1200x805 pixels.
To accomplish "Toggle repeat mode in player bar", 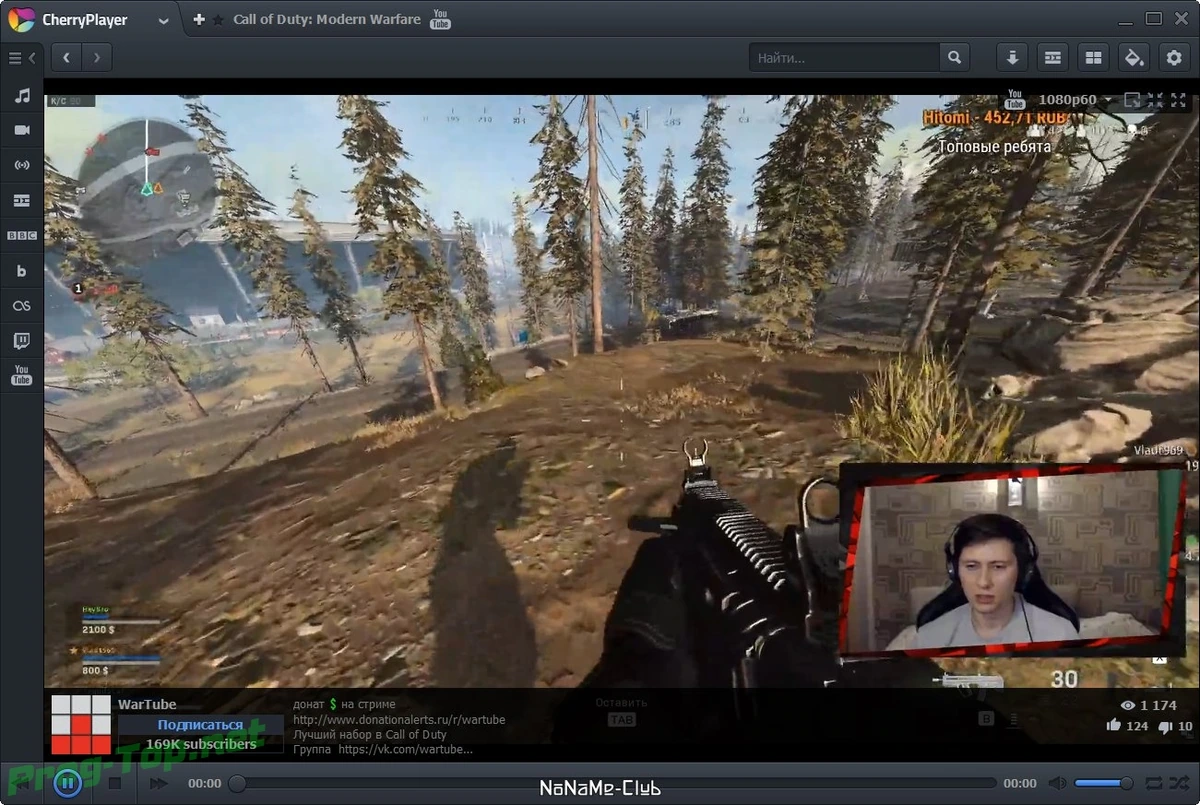I will [x=1154, y=783].
